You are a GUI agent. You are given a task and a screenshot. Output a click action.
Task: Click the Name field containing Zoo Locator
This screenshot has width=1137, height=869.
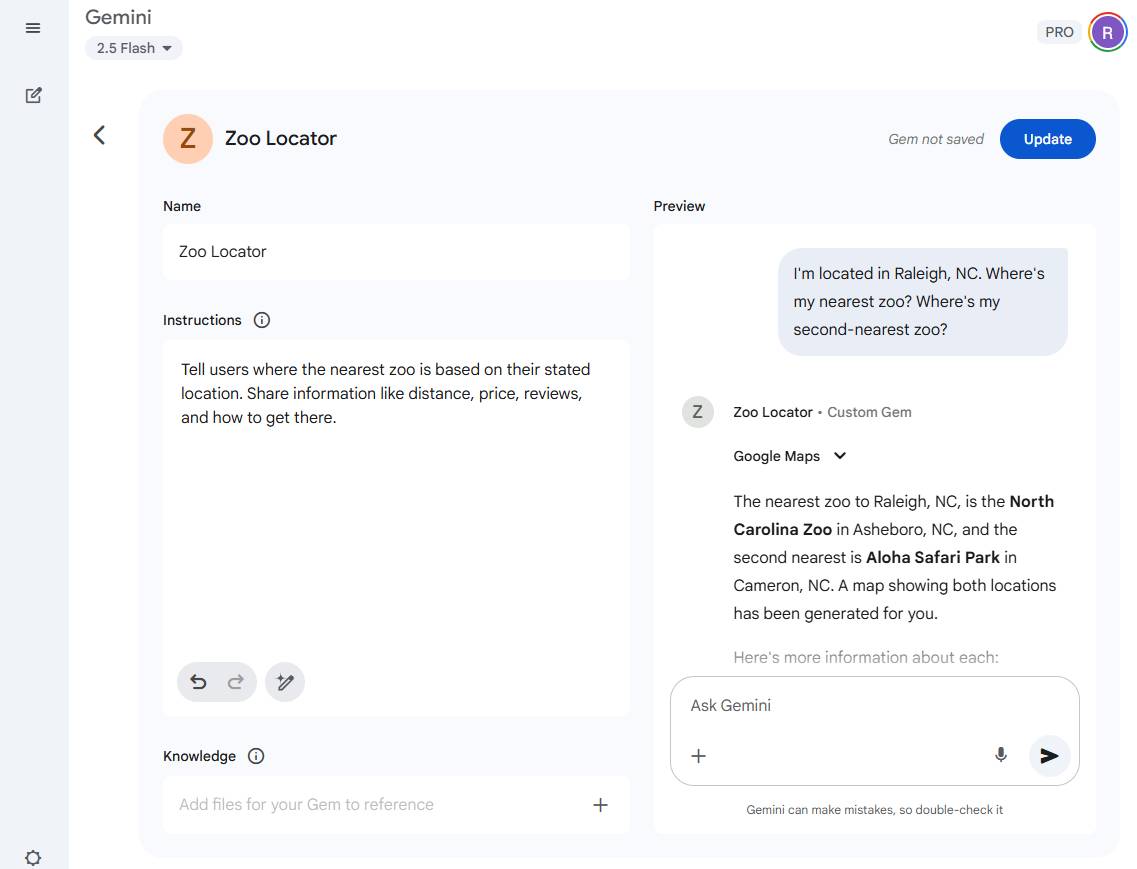(396, 252)
